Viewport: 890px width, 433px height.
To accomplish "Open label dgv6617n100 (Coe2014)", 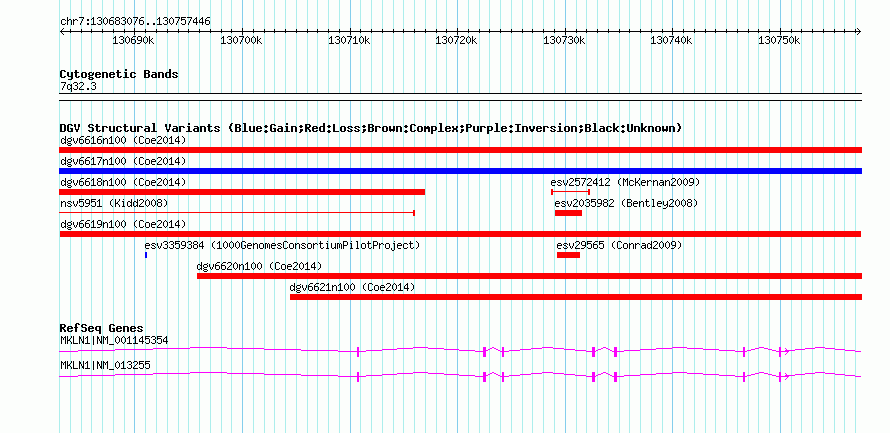I will point(123,161).
